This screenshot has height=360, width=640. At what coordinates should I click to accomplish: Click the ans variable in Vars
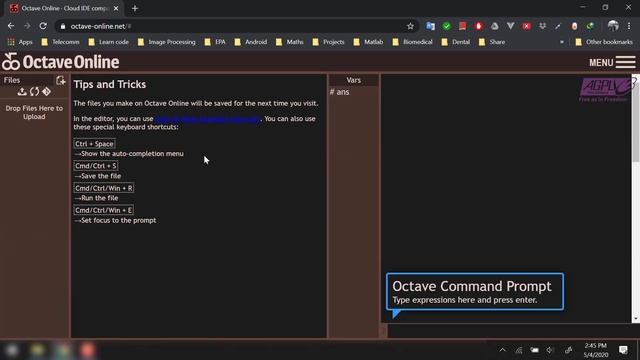tap(340, 92)
